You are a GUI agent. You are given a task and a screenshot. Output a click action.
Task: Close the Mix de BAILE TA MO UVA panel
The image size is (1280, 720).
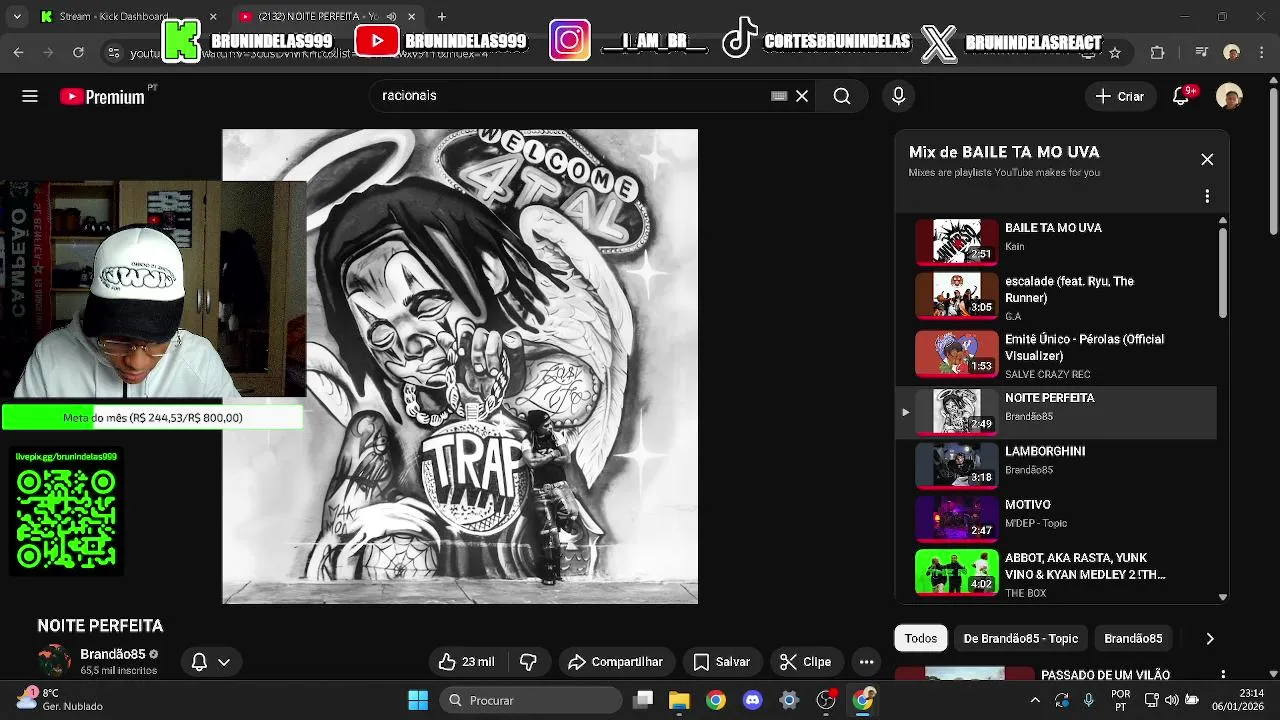[x=1207, y=160]
